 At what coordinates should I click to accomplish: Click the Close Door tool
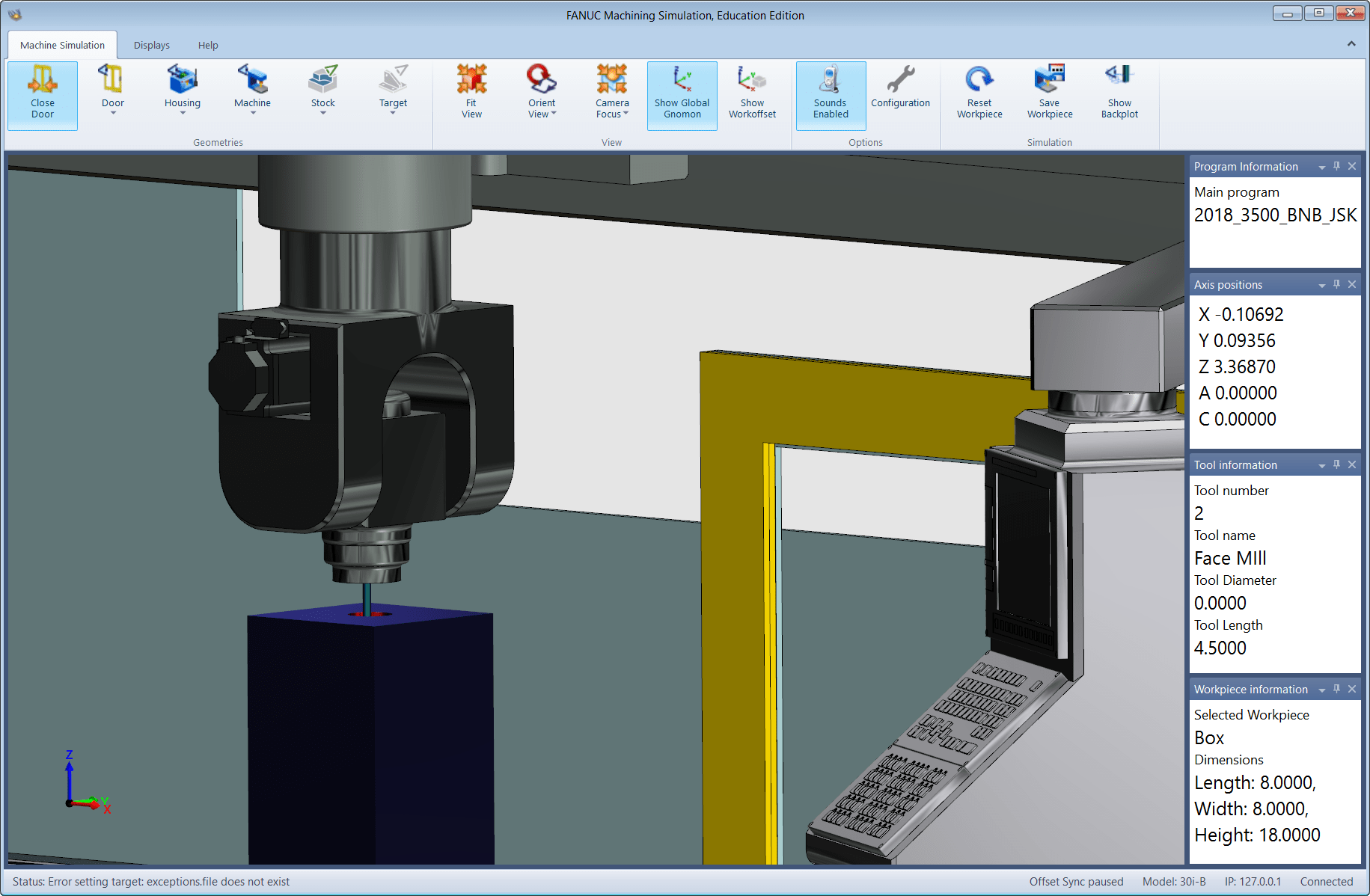tap(42, 94)
